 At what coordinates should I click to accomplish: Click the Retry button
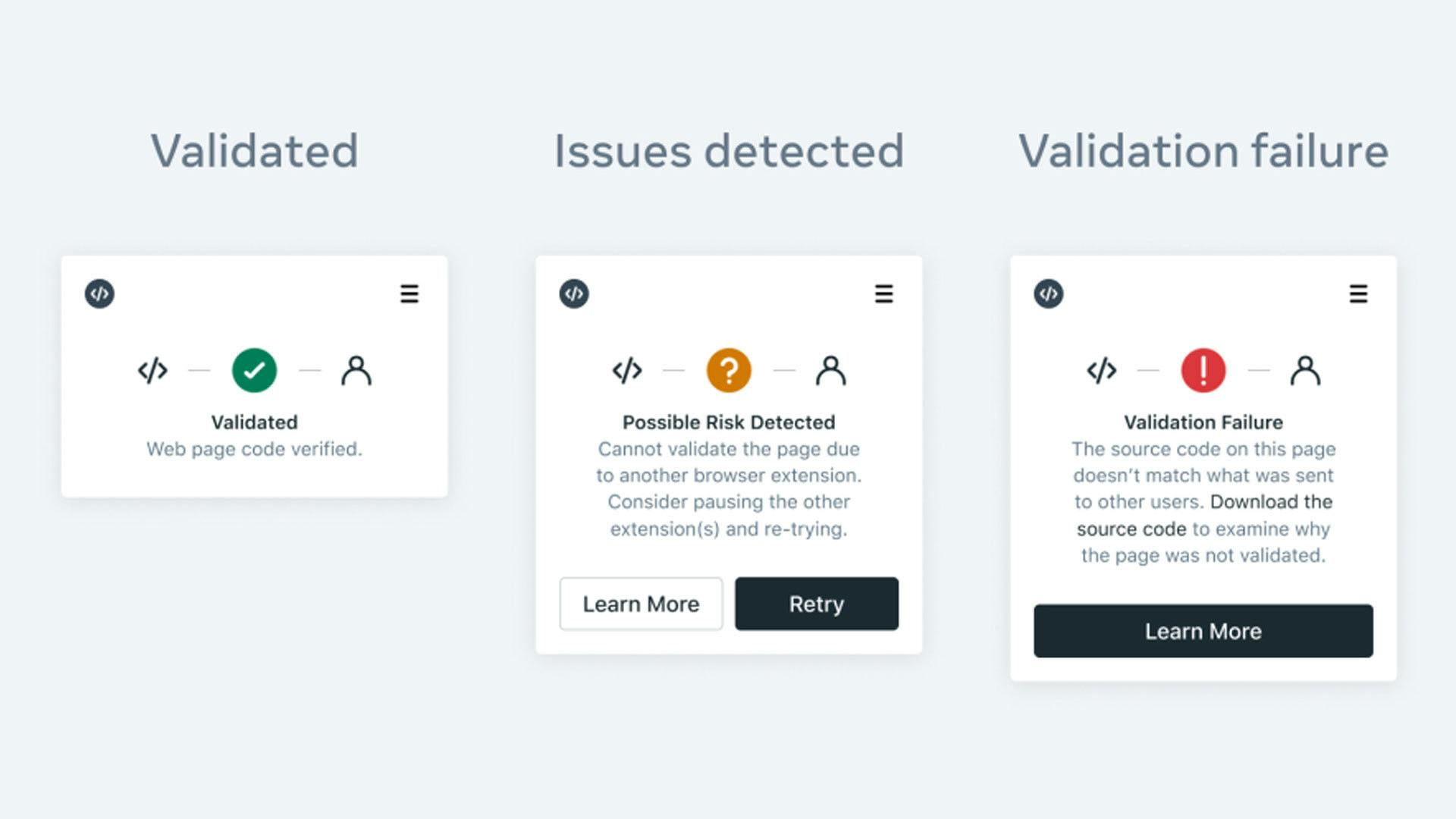(x=817, y=604)
